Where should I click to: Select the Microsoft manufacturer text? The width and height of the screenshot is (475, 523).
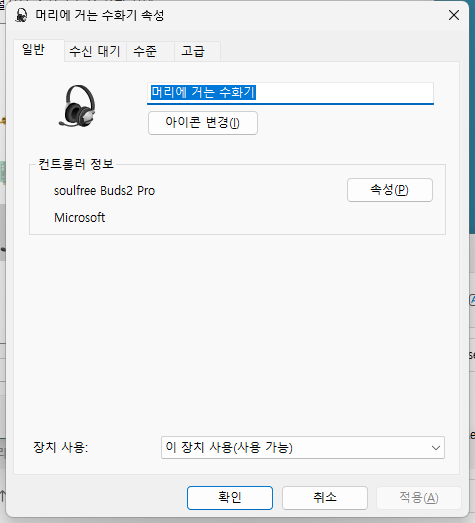[x=80, y=218]
